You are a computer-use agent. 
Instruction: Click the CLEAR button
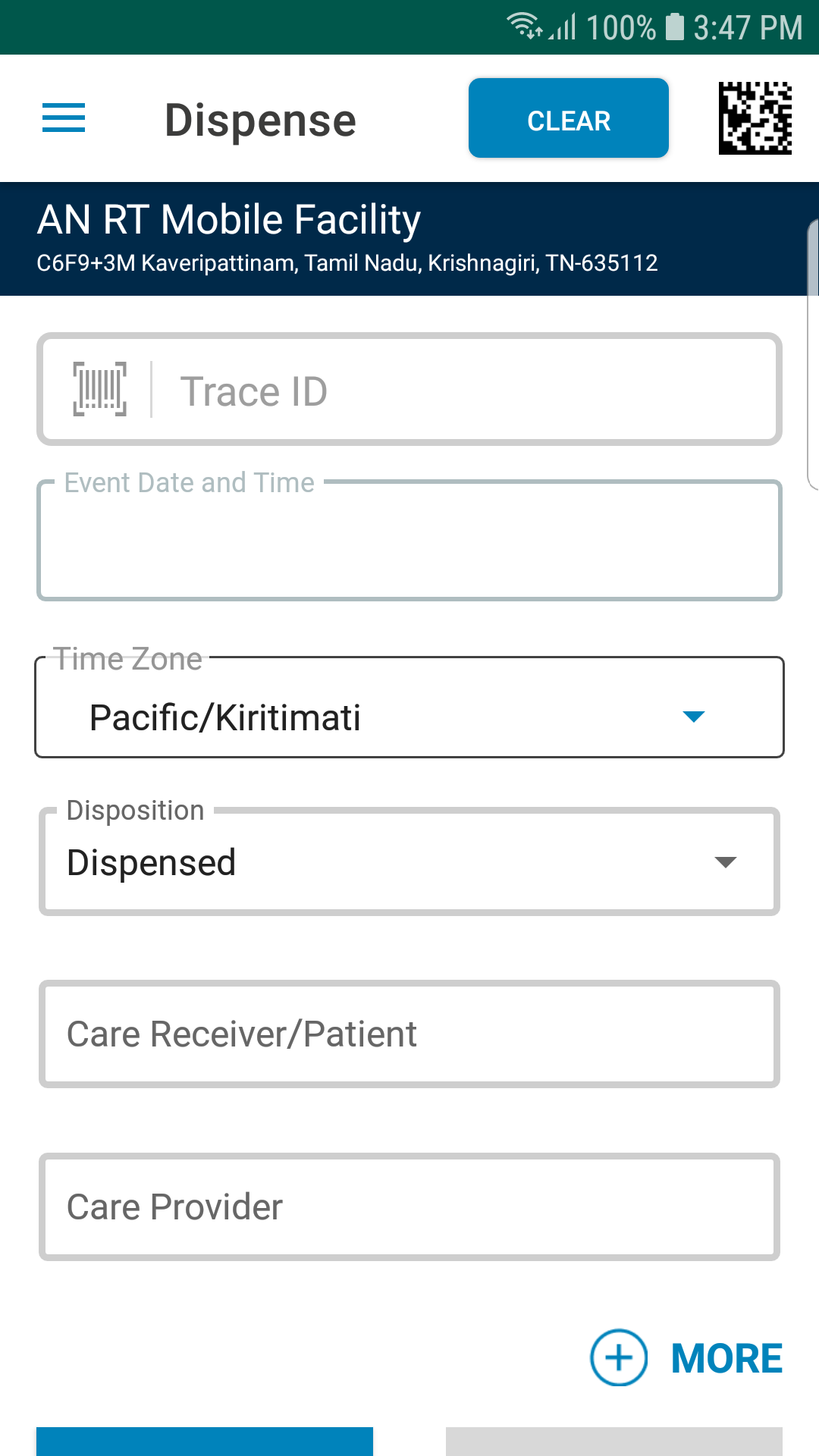(569, 118)
